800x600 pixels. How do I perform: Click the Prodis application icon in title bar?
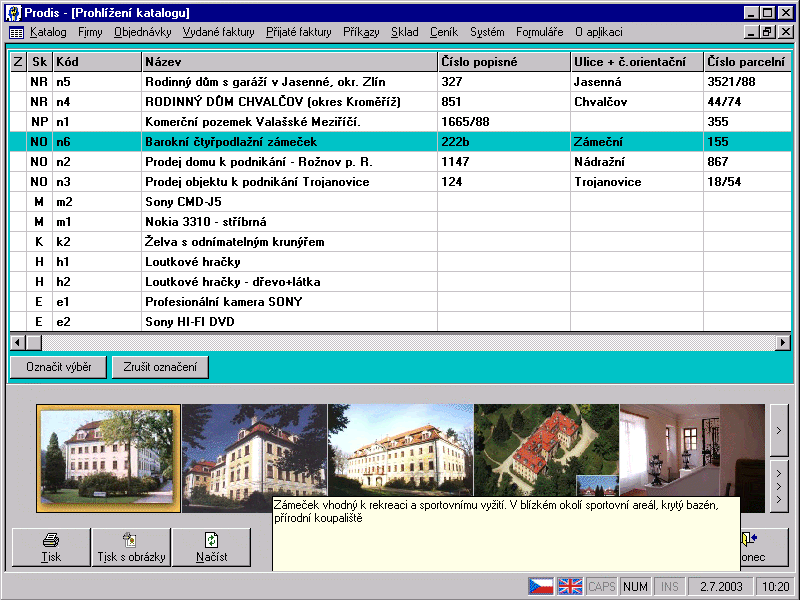(13, 13)
